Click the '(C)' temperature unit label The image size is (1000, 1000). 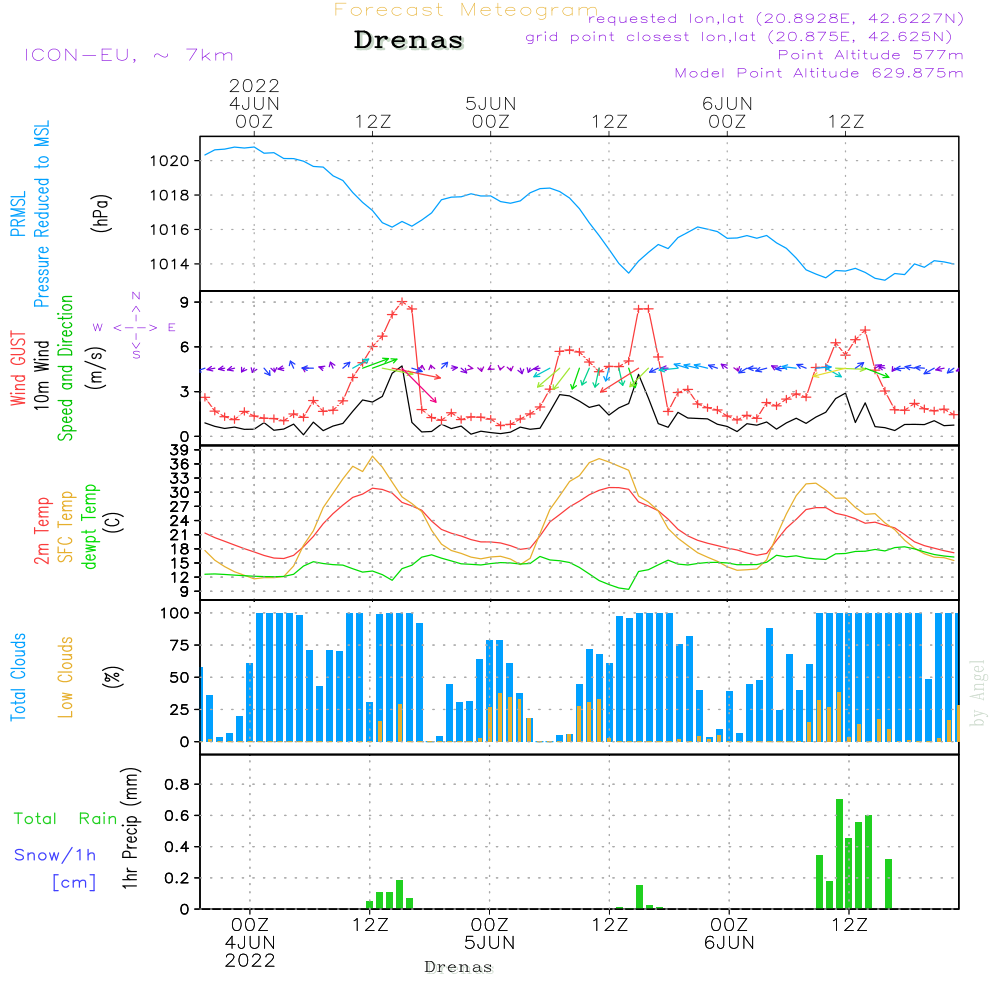(x=115, y=523)
